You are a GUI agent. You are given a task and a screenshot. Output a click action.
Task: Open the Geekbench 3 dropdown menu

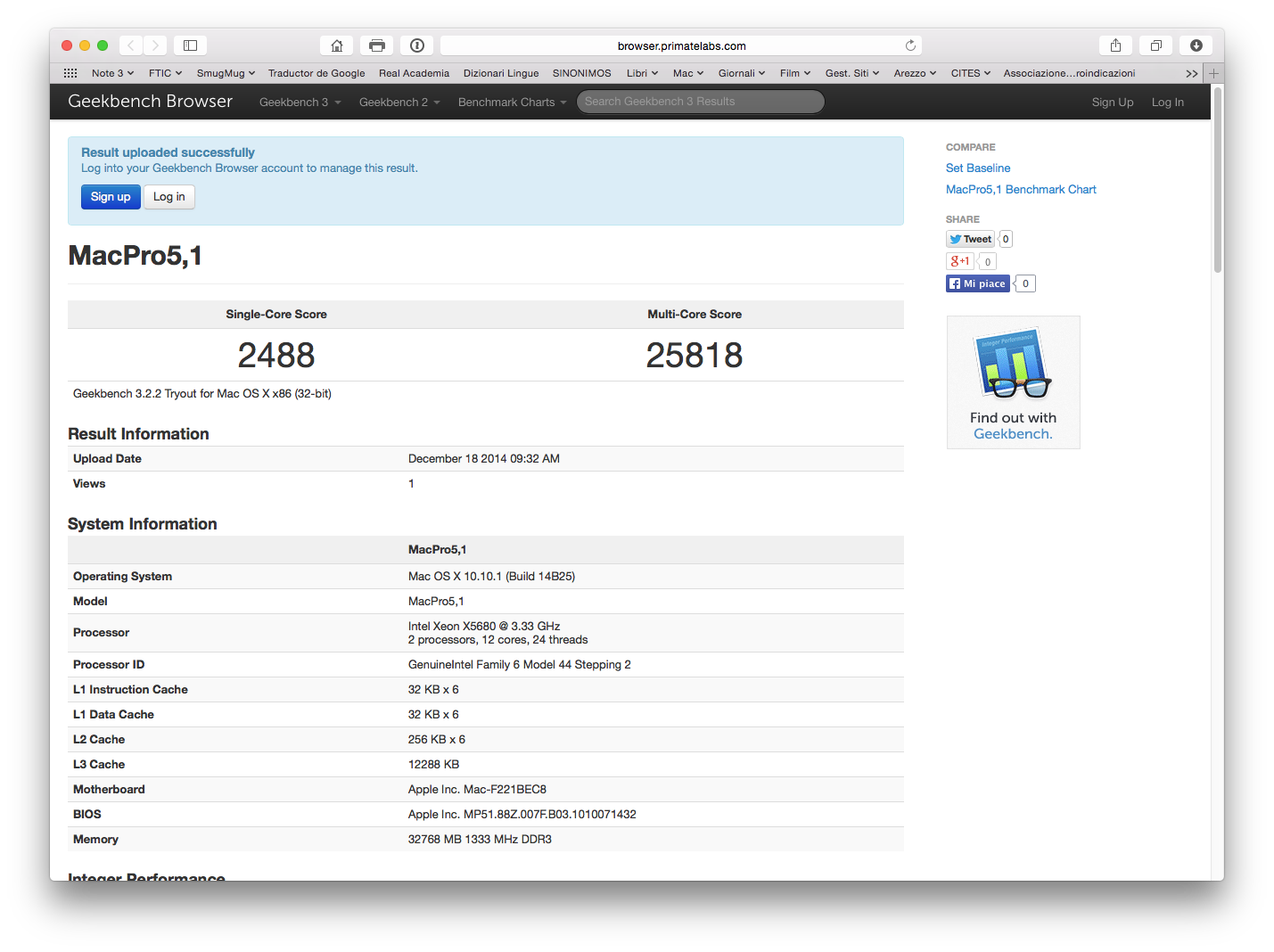(300, 102)
